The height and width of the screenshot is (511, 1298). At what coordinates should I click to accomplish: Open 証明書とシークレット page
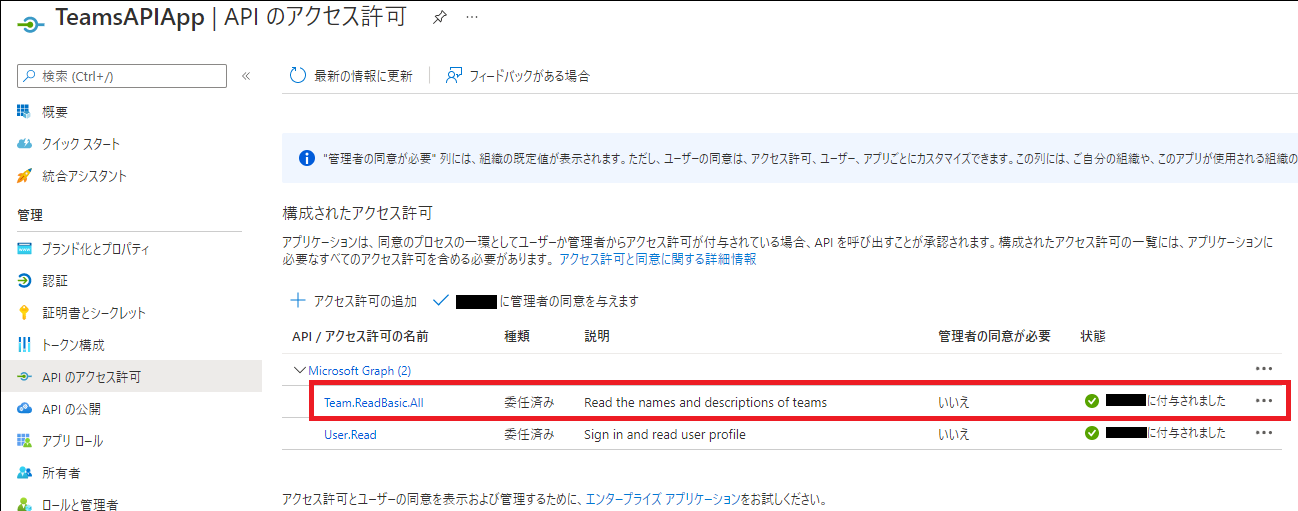point(94,313)
